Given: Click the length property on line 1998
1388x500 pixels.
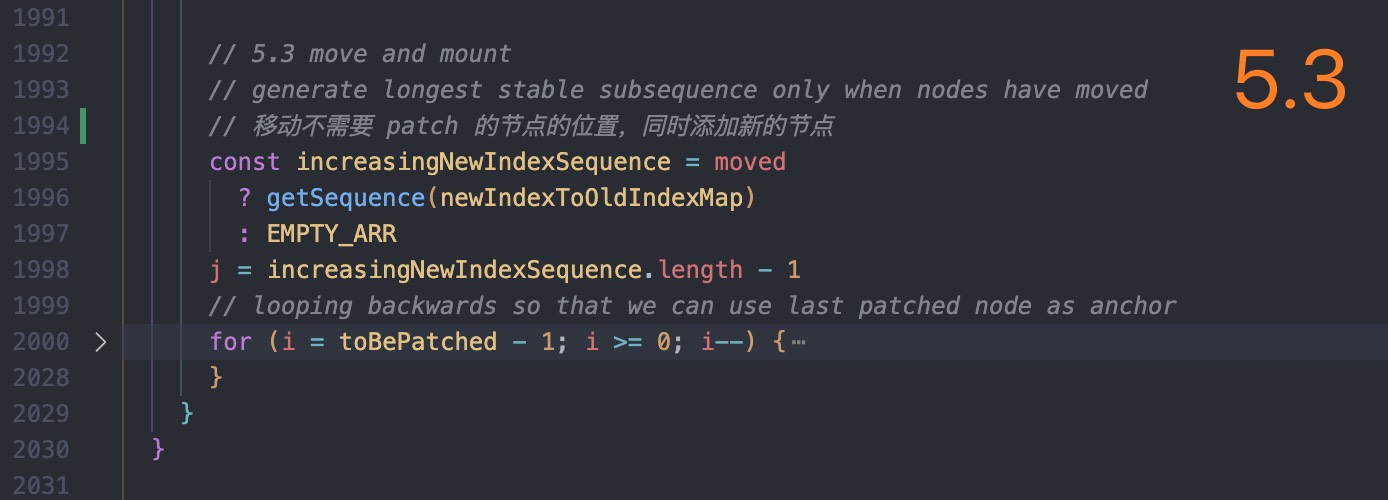Looking at the screenshot, I should coord(700,270).
